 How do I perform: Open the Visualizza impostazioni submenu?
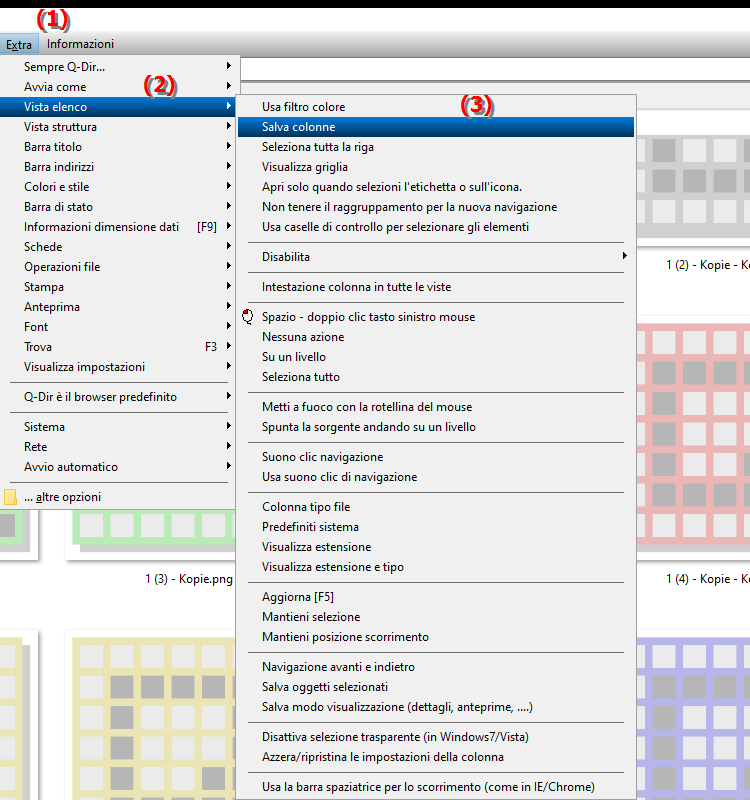[x=118, y=367]
